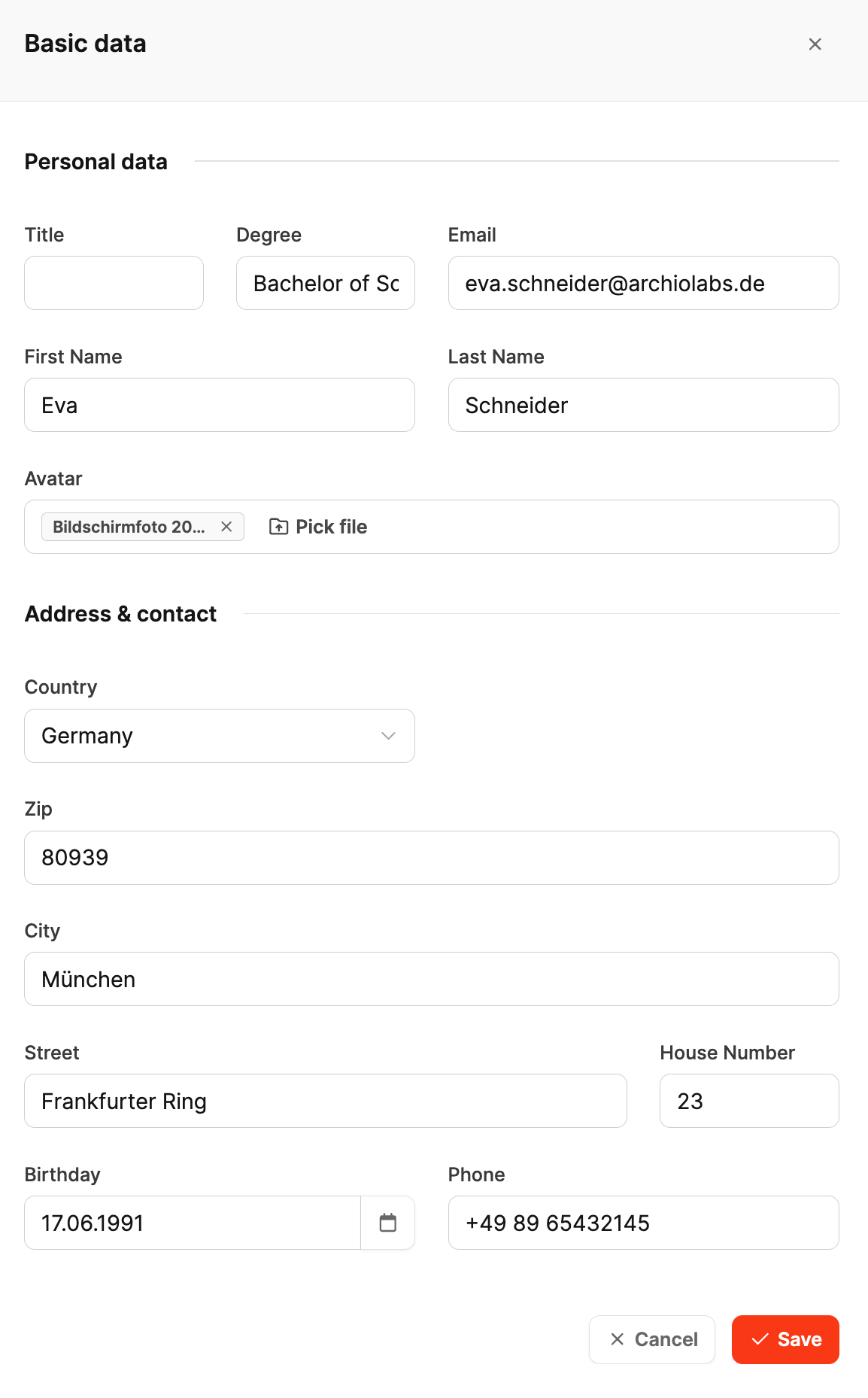Image resolution: width=868 pixels, height=1398 pixels.
Task: Open the Birthday calendar picker
Action: (388, 1223)
